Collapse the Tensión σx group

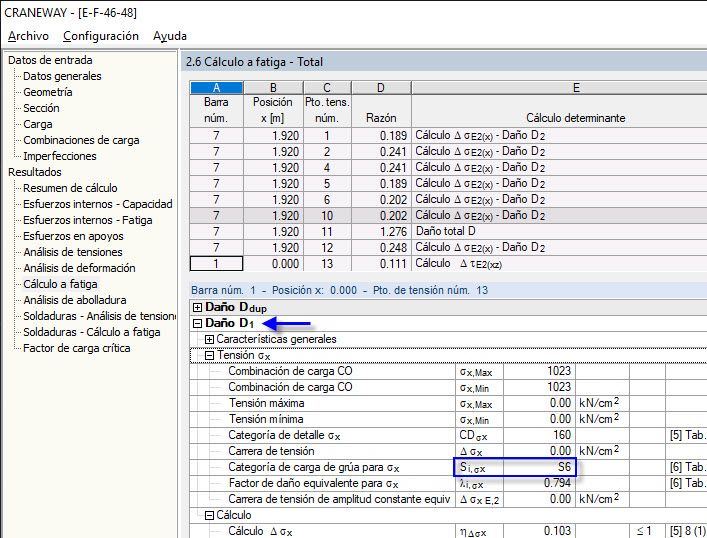pyautogui.click(x=209, y=355)
